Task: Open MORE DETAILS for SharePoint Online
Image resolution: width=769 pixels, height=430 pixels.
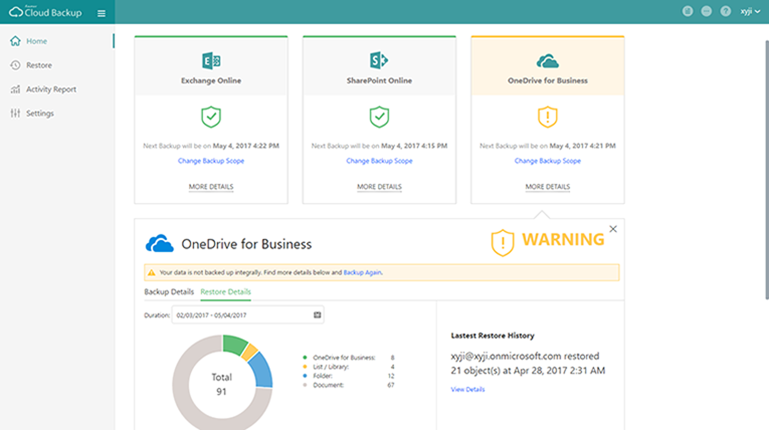Action: [379, 187]
